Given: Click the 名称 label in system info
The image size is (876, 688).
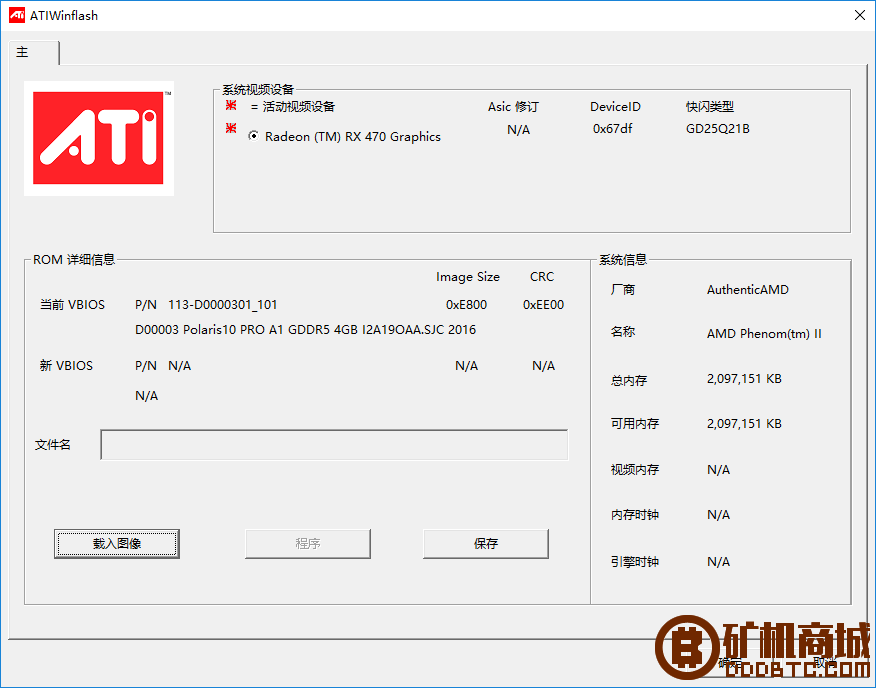Looking at the screenshot, I should (623, 332).
